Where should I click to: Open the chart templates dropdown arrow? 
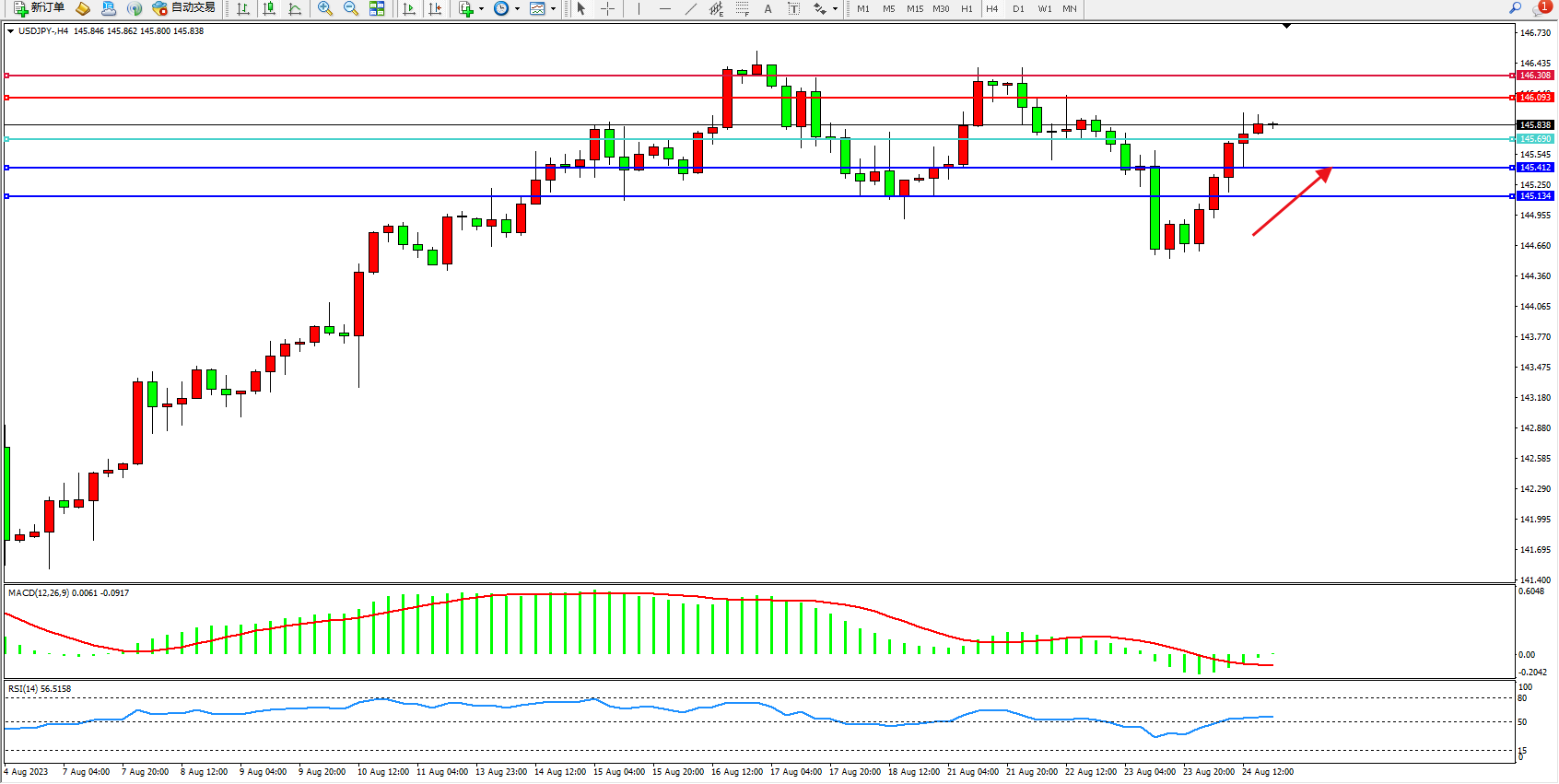point(553,8)
